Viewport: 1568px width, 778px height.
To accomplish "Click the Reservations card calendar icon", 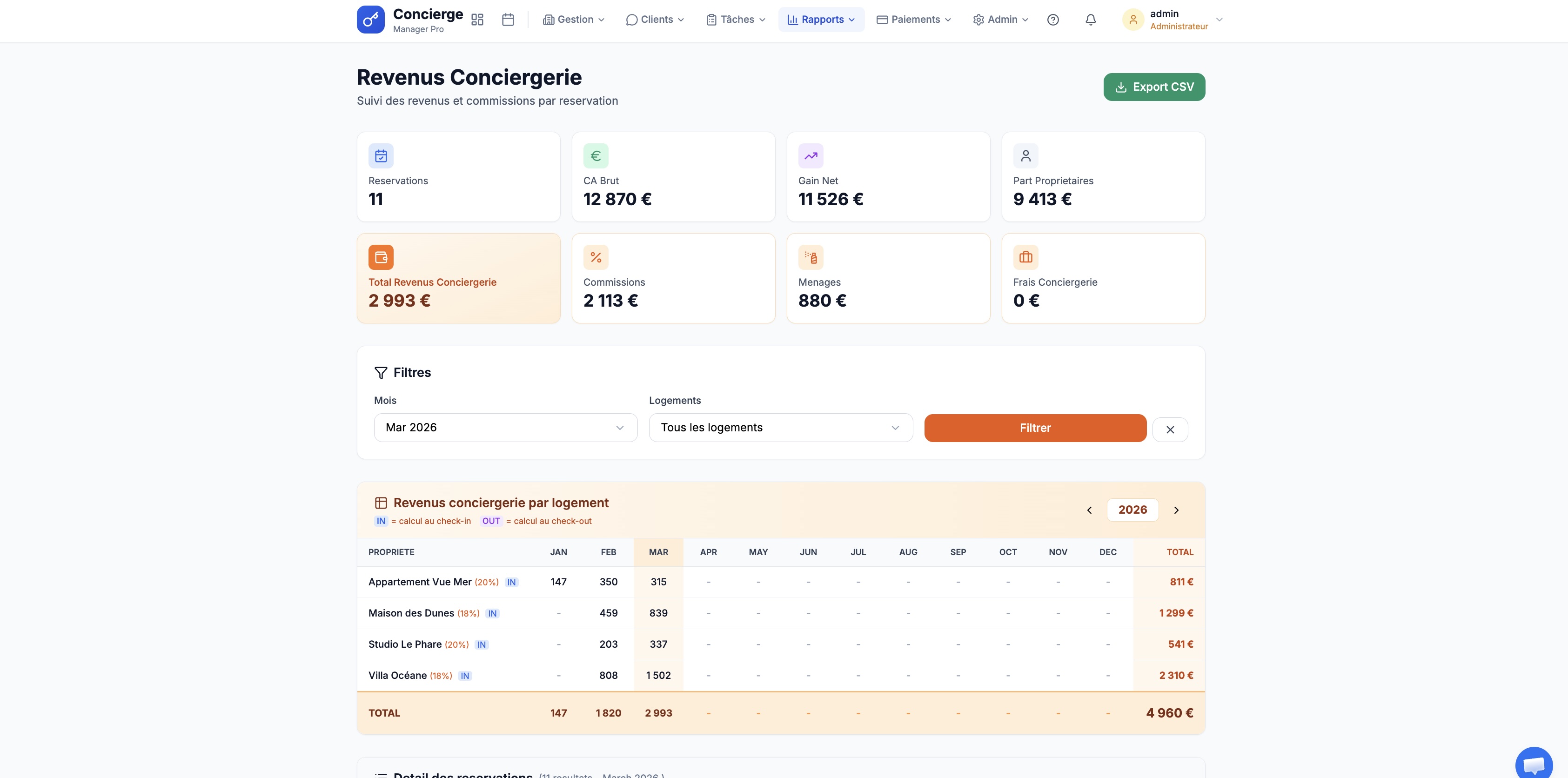I will pos(381,156).
